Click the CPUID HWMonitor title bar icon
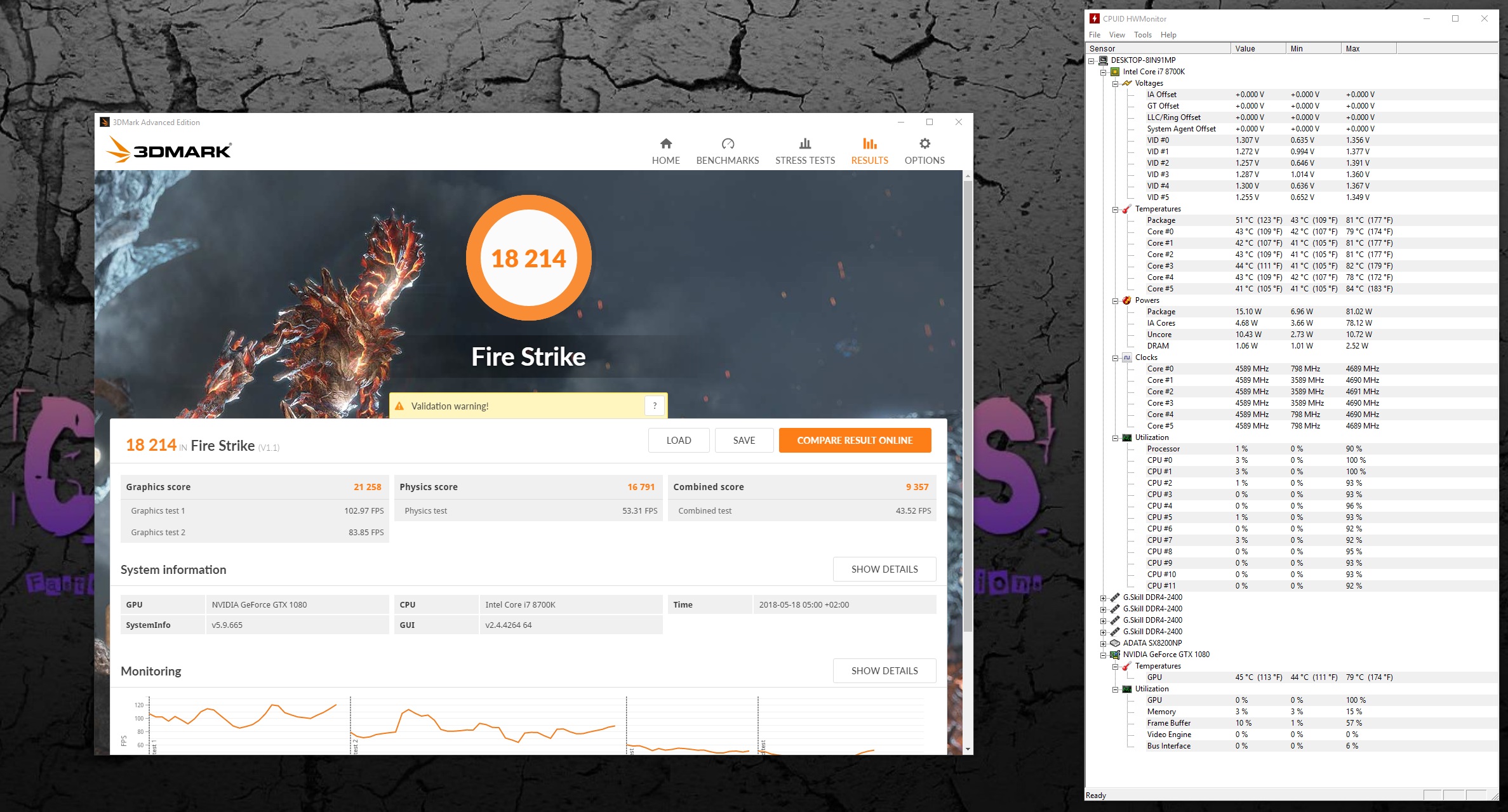This screenshot has width=1508, height=812. point(1095,18)
